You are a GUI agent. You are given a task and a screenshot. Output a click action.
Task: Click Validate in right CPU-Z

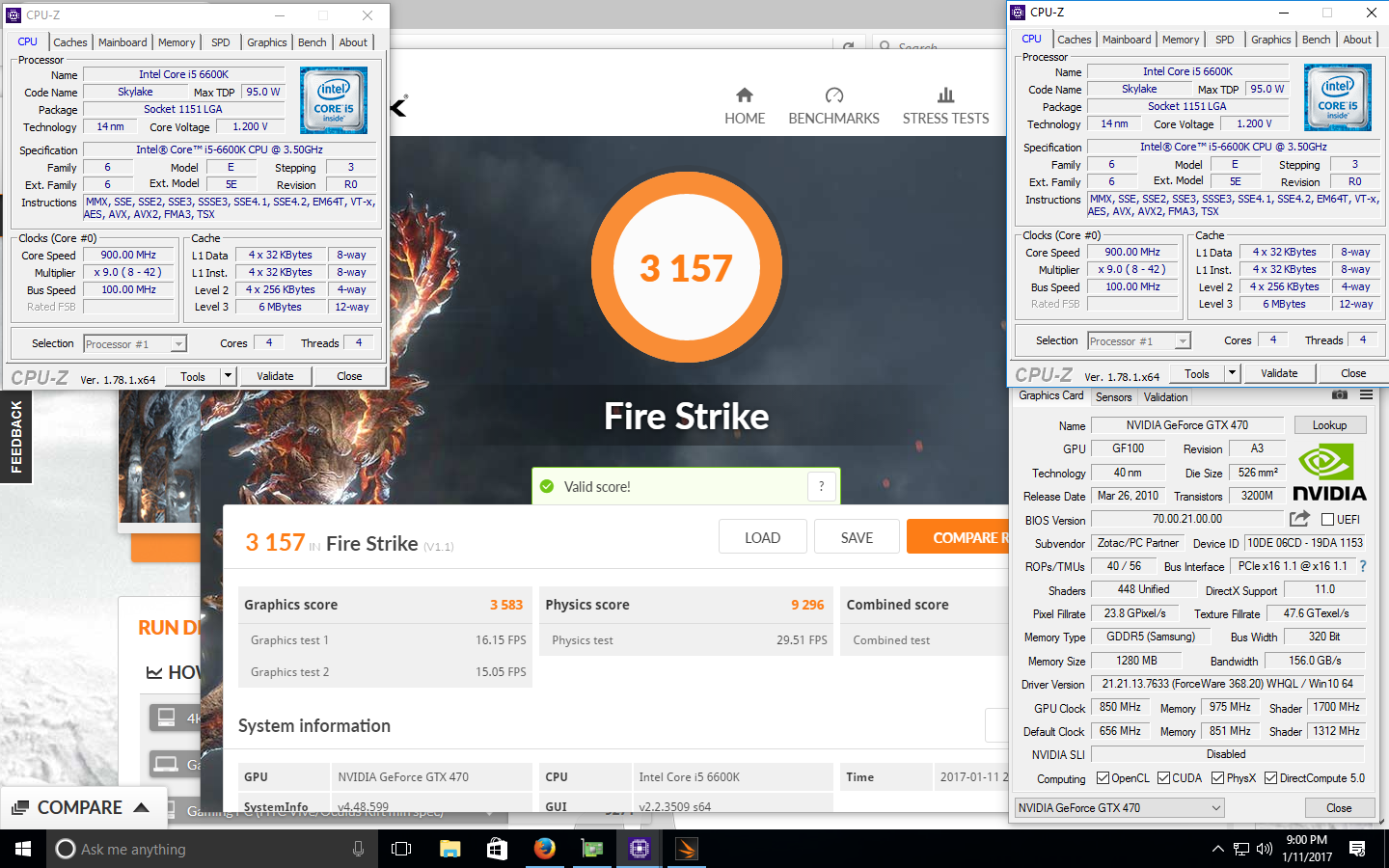1279,373
